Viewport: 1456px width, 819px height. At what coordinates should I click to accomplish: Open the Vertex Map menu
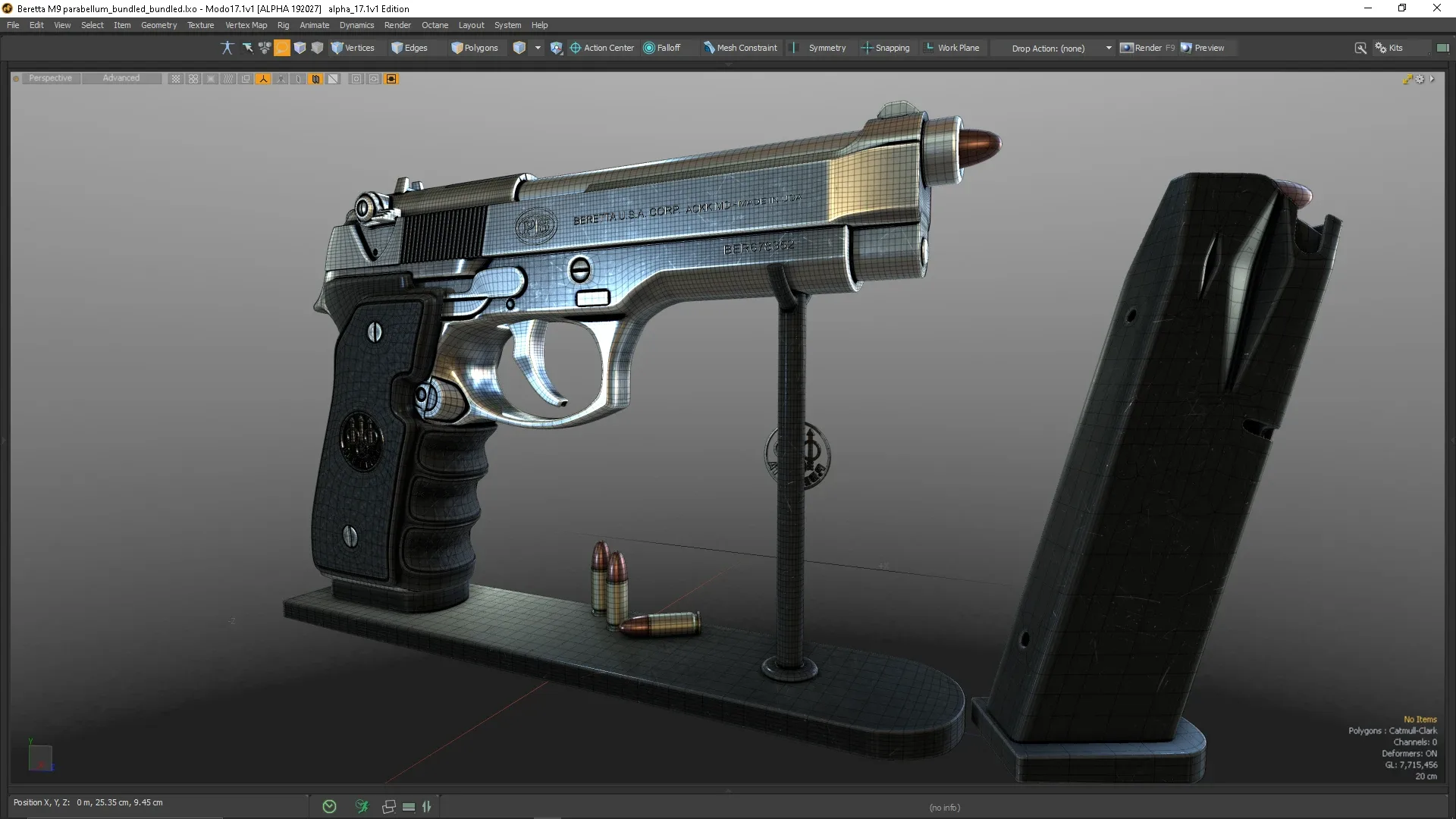[246, 25]
